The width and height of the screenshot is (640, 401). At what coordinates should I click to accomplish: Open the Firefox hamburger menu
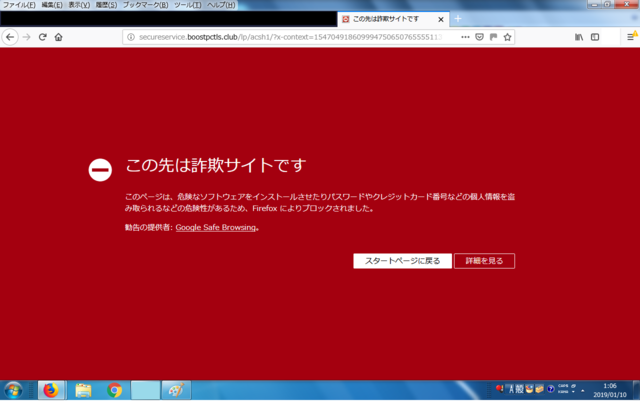(631, 37)
